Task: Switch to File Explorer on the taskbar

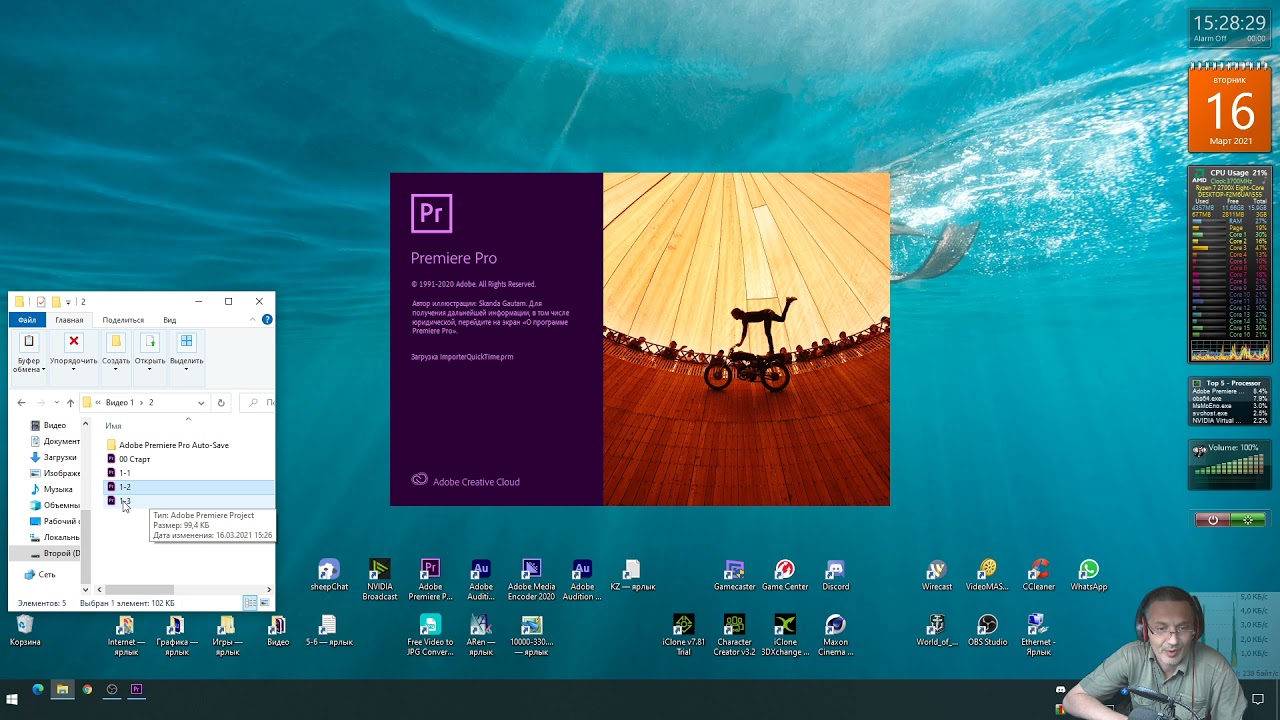Action: tap(62, 690)
